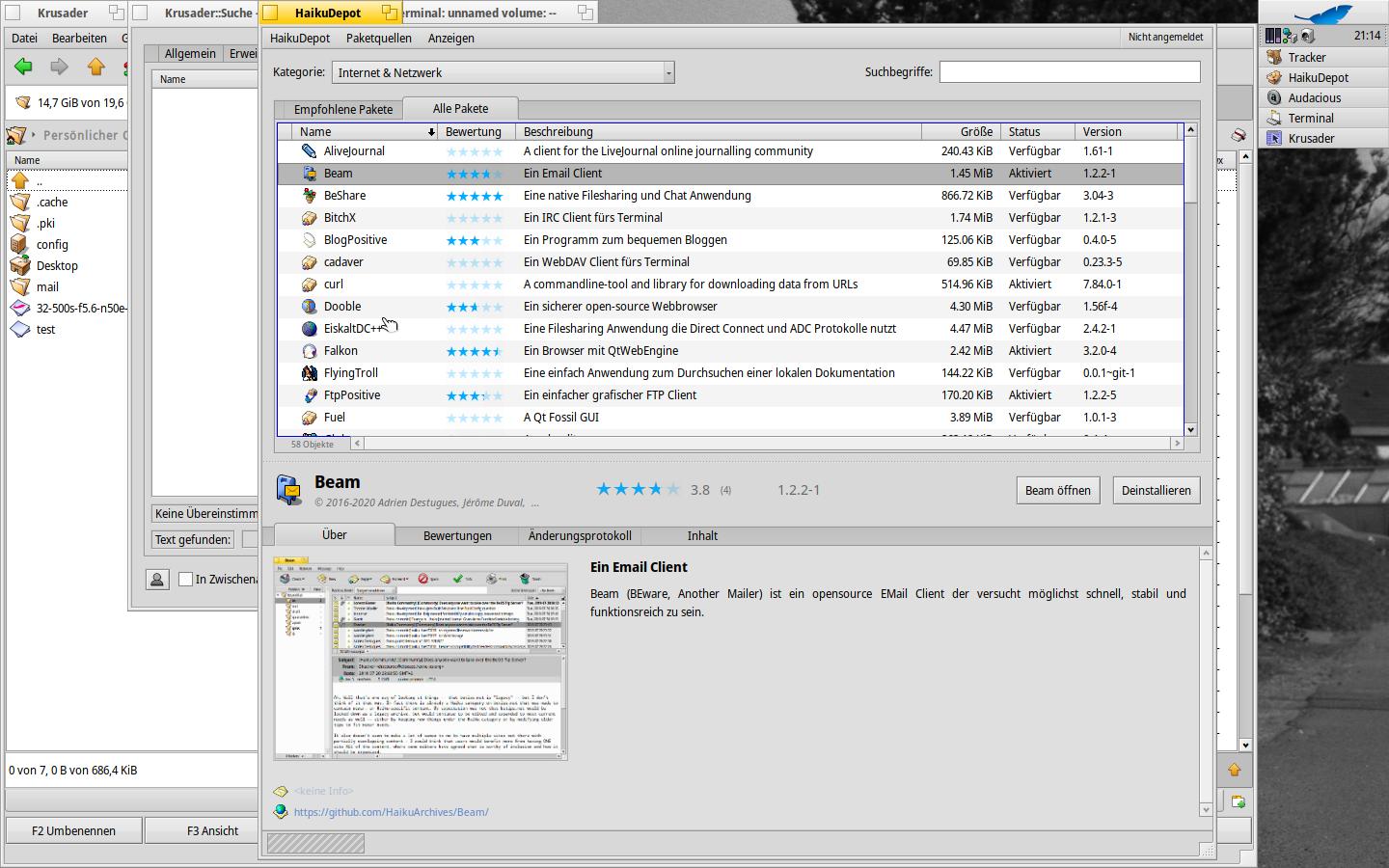Click F3 Ansicht in Krusader

coord(213,830)
